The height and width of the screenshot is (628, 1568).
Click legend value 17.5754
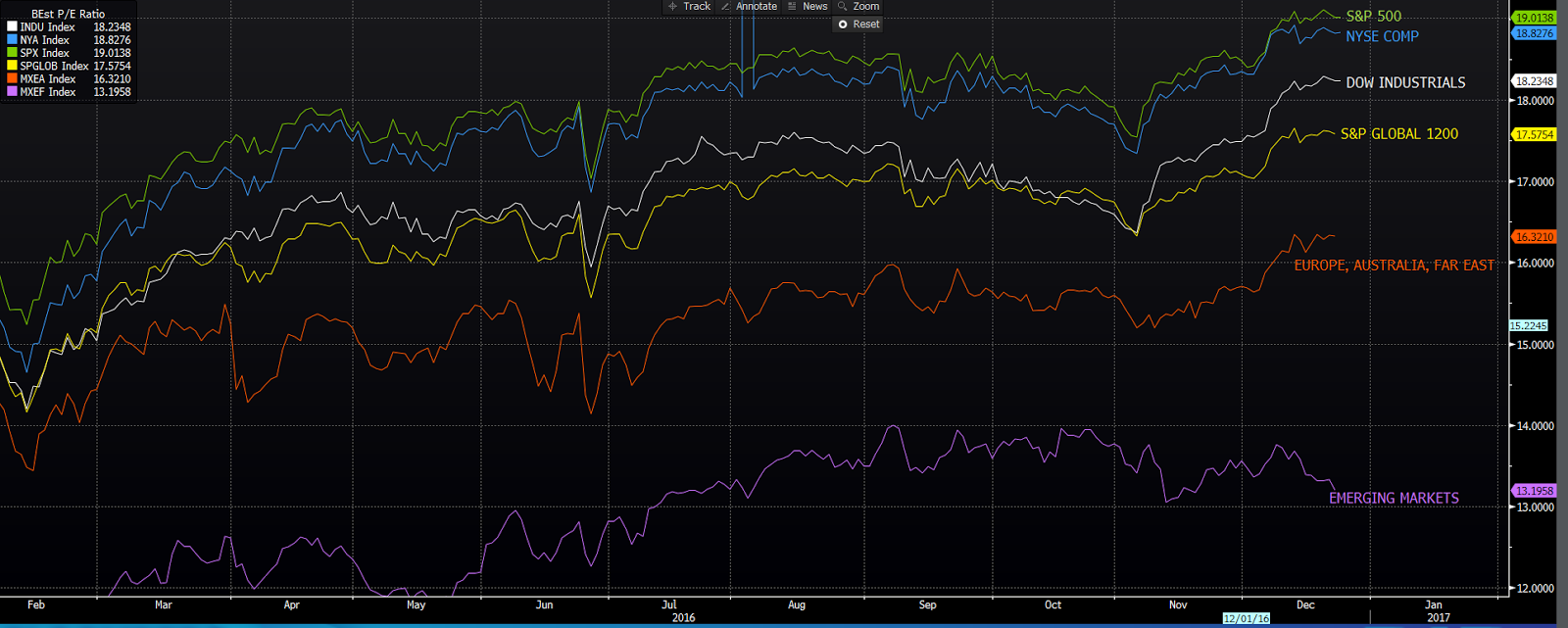pos(112,66)
